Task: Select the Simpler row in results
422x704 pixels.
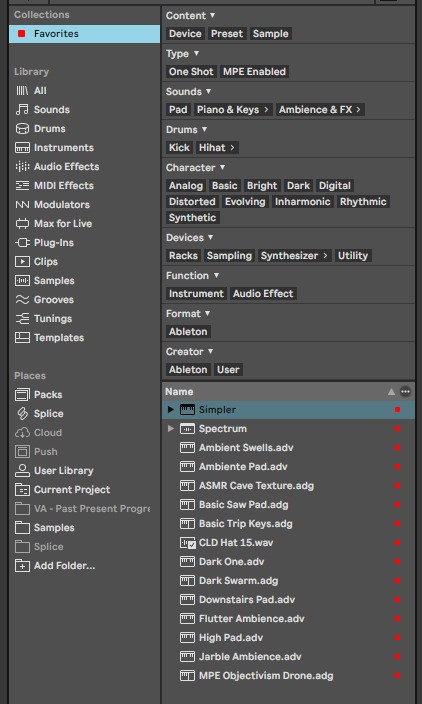Action: tap(288, 409)
